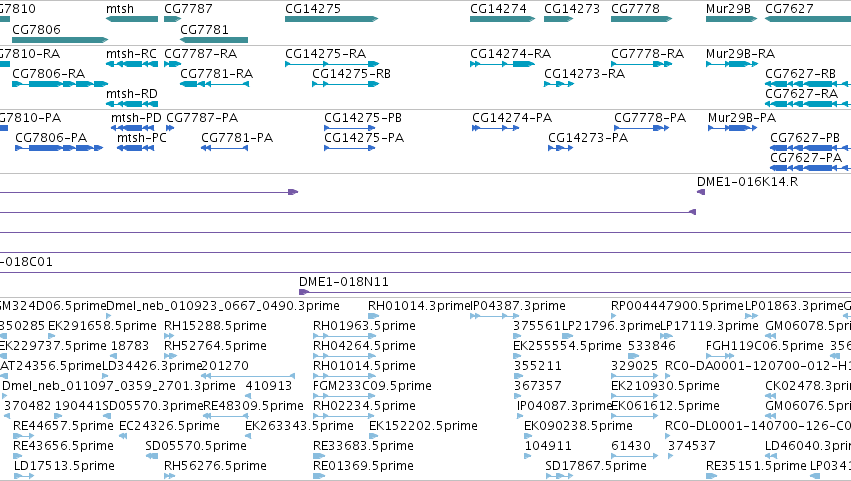Click transcript CG7778-RA label
Viewport: 851px width, 481px height.
[647, 54]
